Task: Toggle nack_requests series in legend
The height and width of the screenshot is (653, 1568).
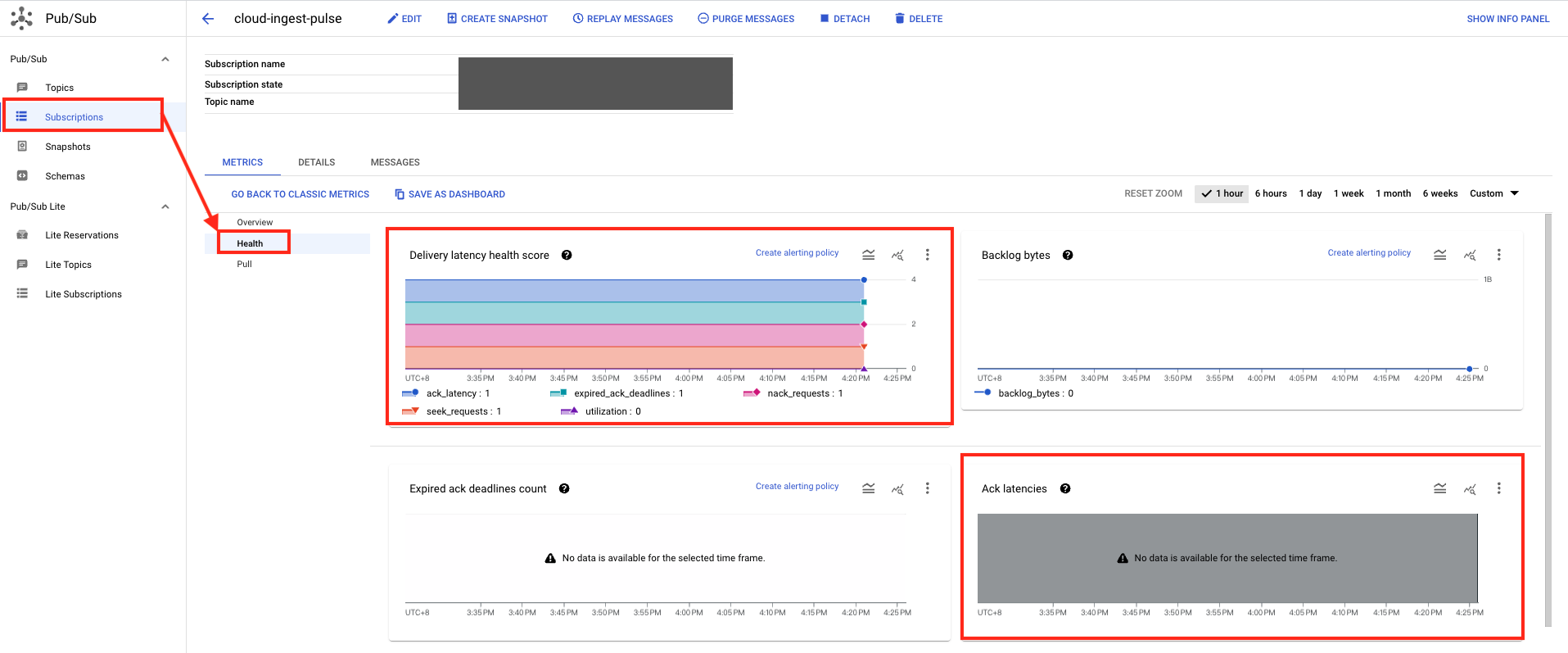Action: coord(793,393)
